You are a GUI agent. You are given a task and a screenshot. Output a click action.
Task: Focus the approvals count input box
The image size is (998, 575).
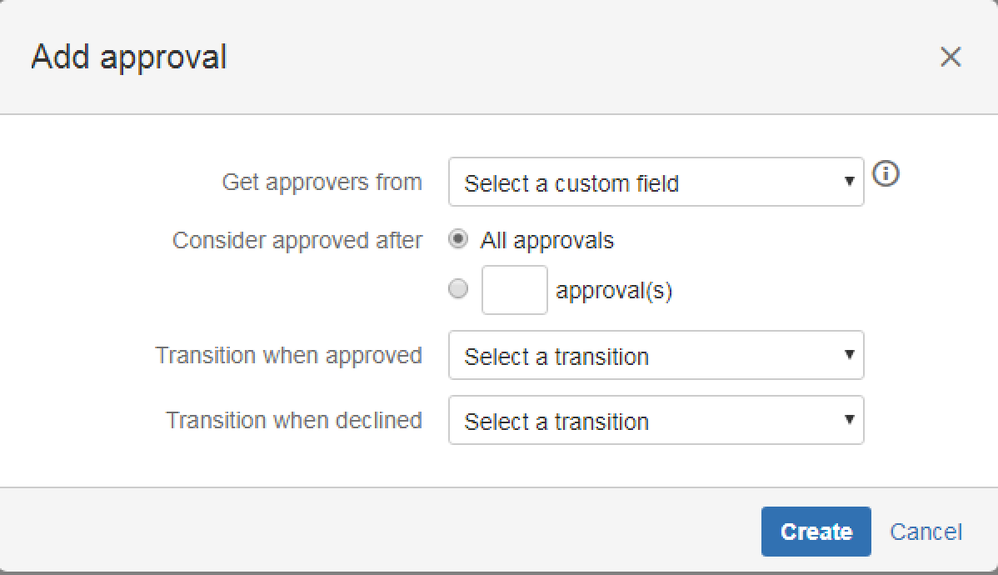tap(514, 290)
